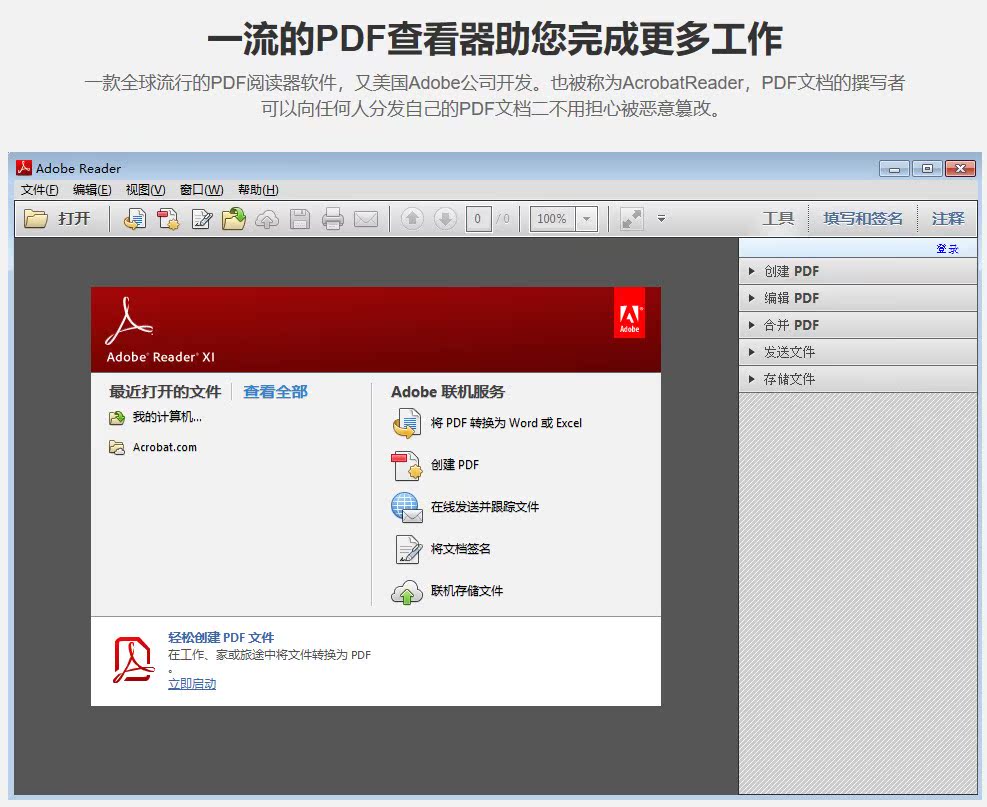Screen dimensions: 987x807
Task: Select the 将 PDF 转换为 Word 或 Excel icon
Action: click(x=406, y=424)
